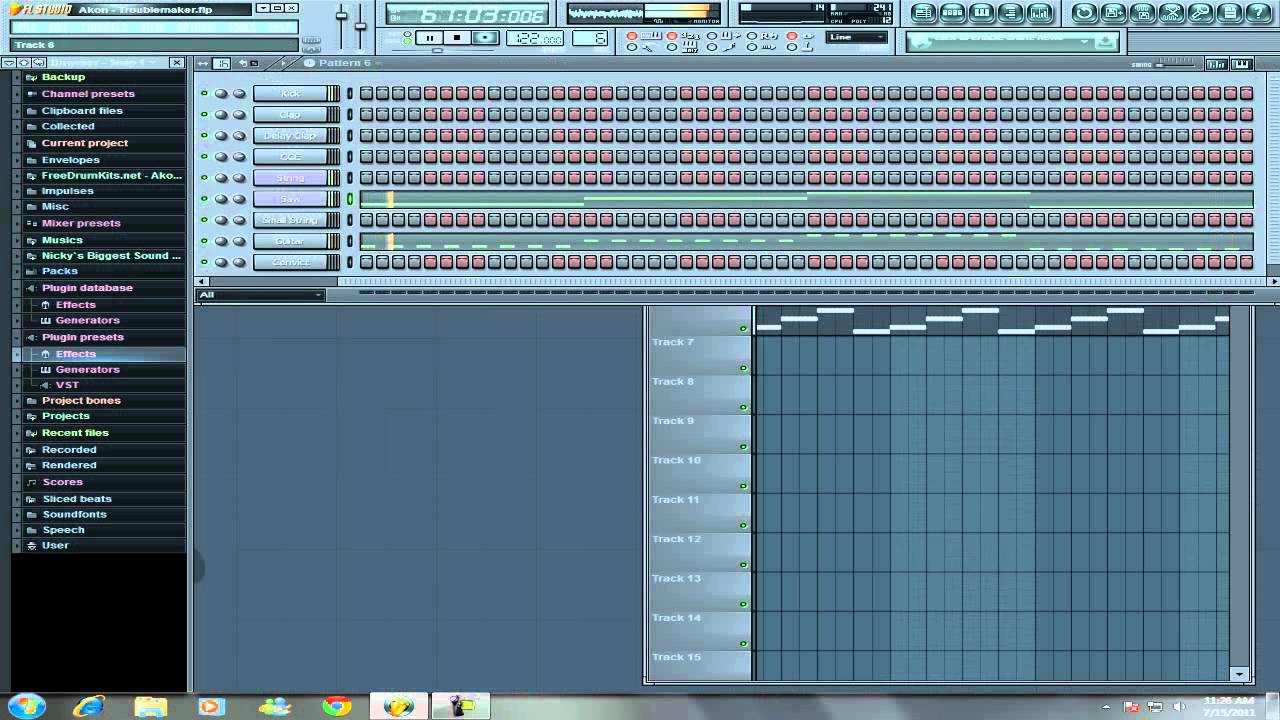Viewport: 1280px width, 720px height.
Task: Click the Windows Start button
Action: point(27,705)
